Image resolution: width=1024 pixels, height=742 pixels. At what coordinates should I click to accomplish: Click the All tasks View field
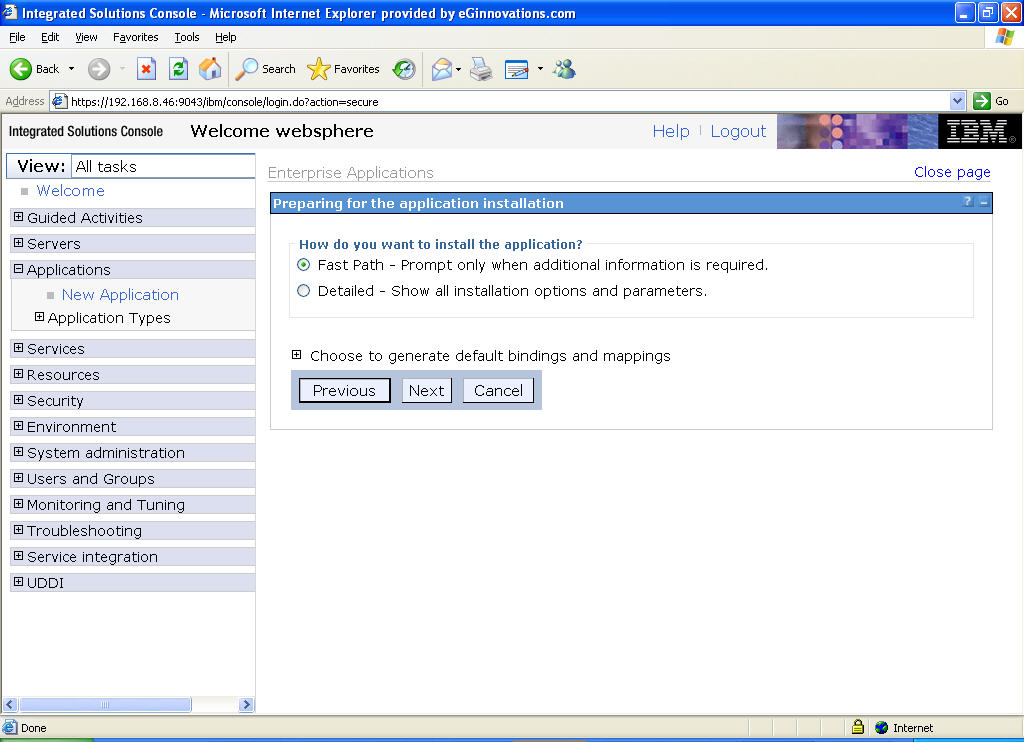[163, 167]
